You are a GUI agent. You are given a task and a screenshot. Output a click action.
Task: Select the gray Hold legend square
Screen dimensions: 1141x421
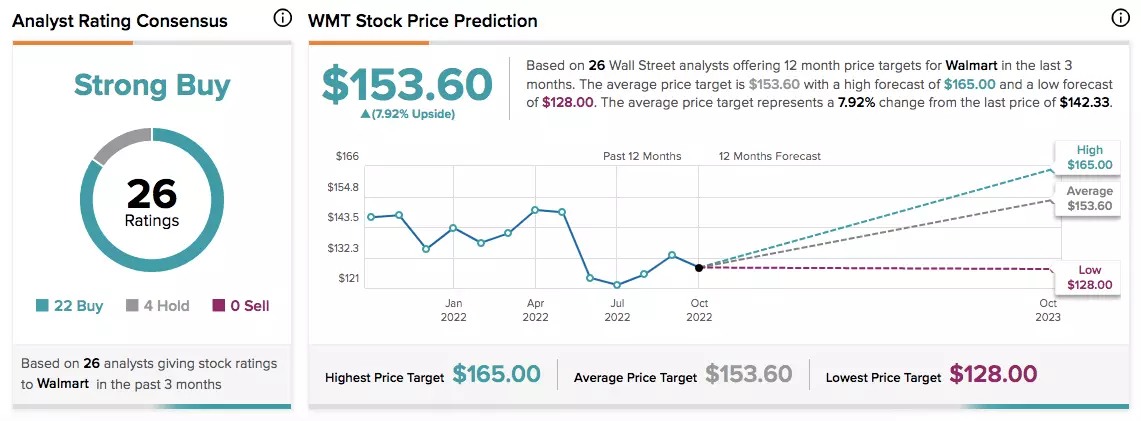[132, 306]
